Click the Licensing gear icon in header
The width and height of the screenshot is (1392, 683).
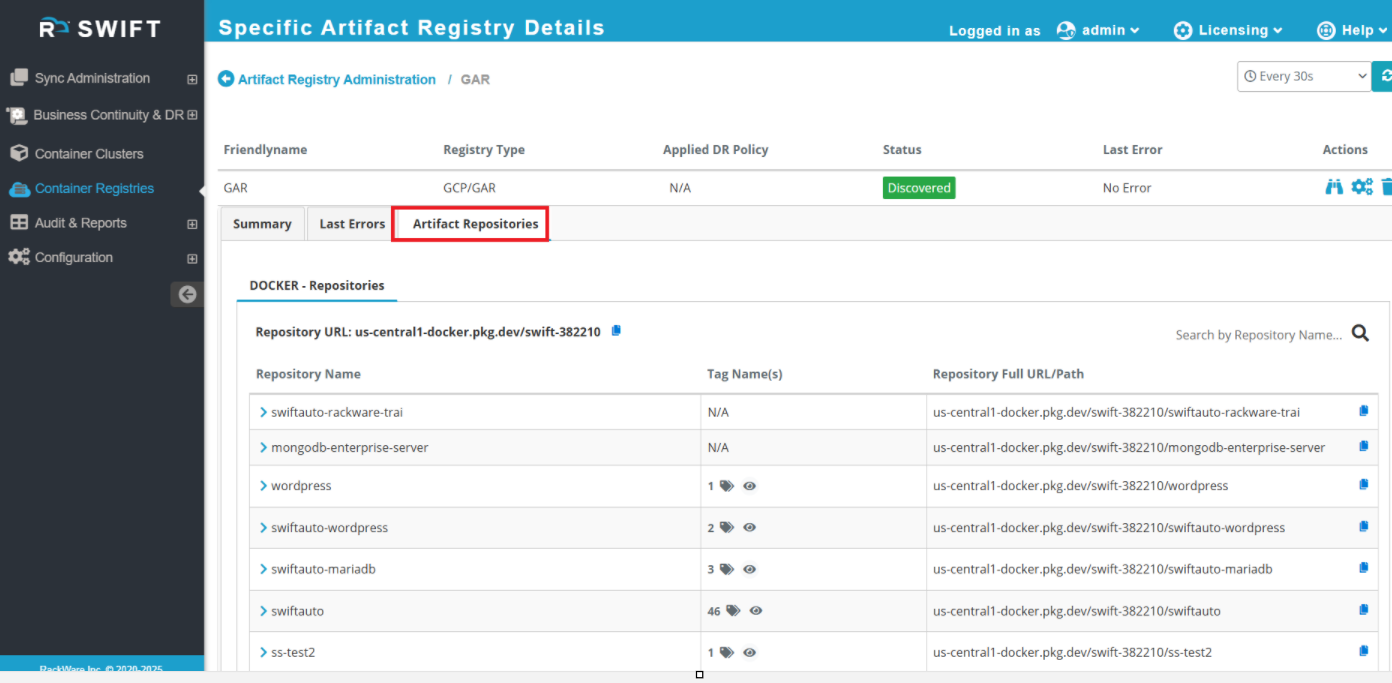coord(1183,30)
